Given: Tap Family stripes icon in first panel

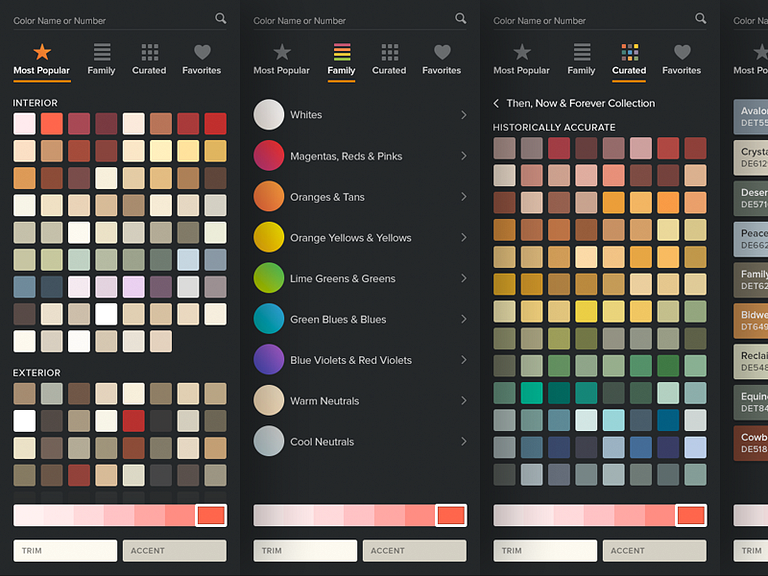Looking at the screenshot, I should (102, 52).
